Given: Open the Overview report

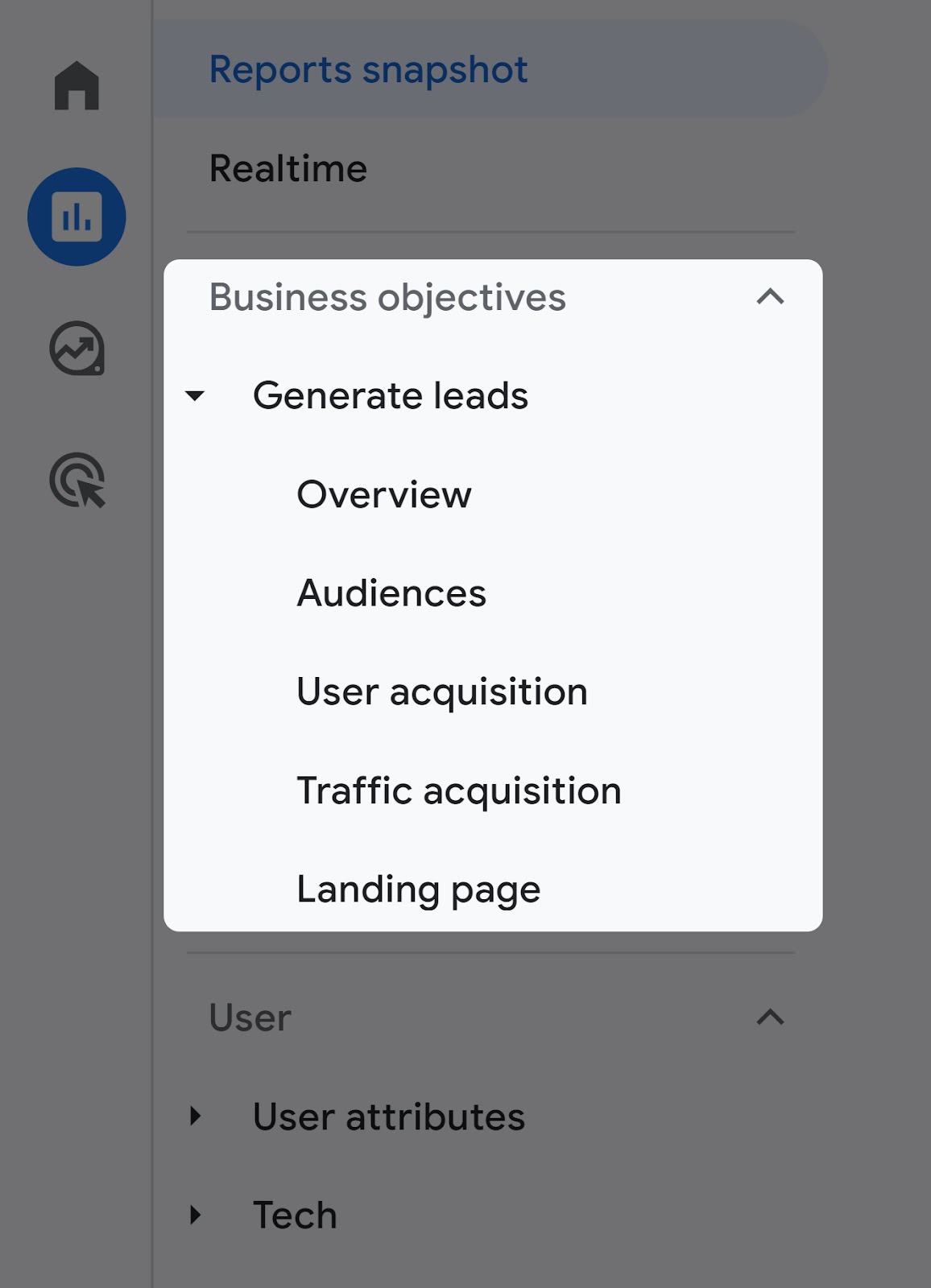Looking at the screenshot, I should point(384,494).
